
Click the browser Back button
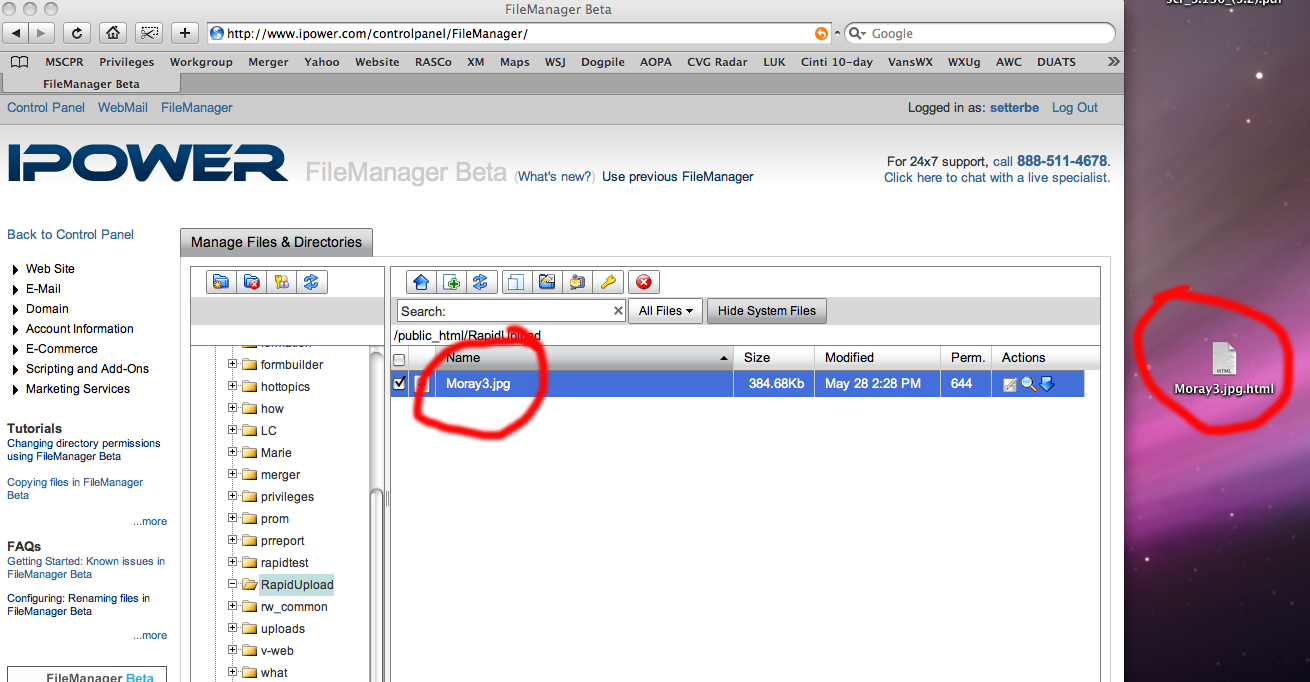tap(17, 33)
